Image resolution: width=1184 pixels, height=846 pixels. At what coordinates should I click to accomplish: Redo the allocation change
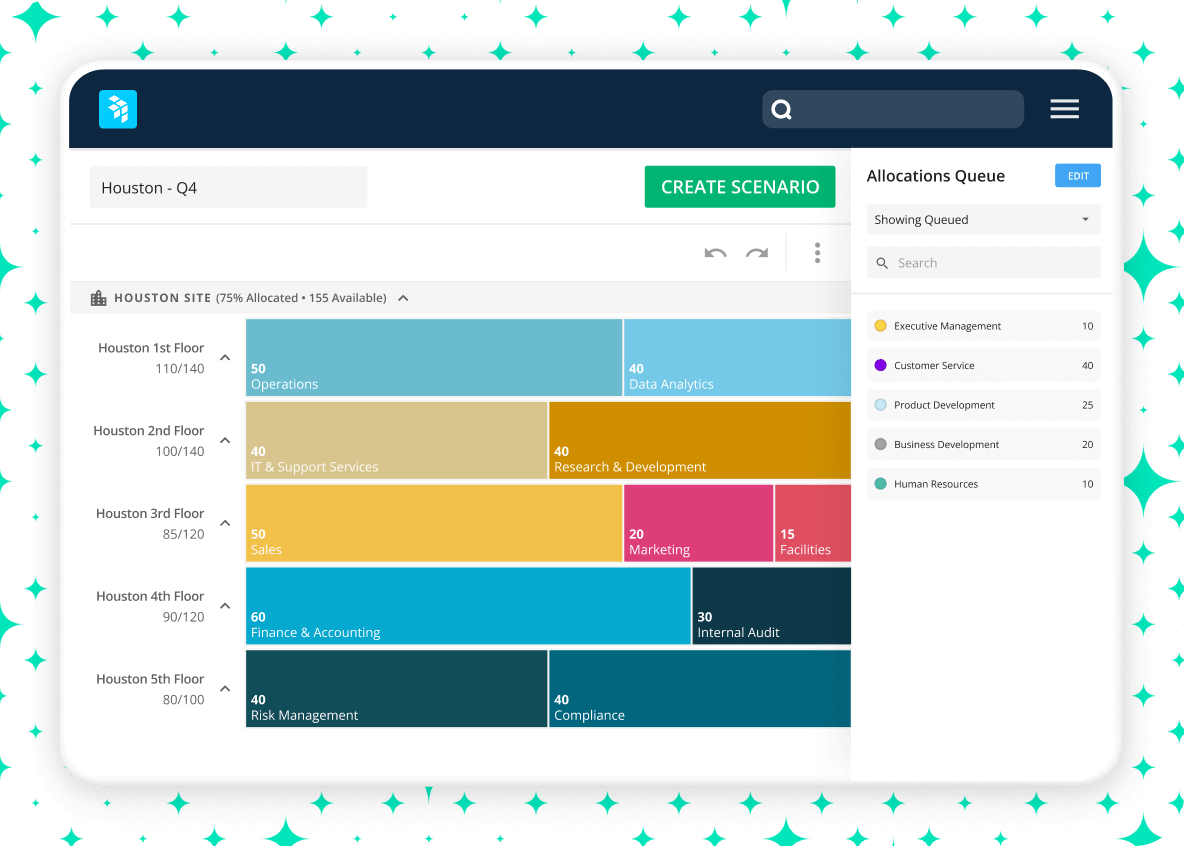click(757, 253)
